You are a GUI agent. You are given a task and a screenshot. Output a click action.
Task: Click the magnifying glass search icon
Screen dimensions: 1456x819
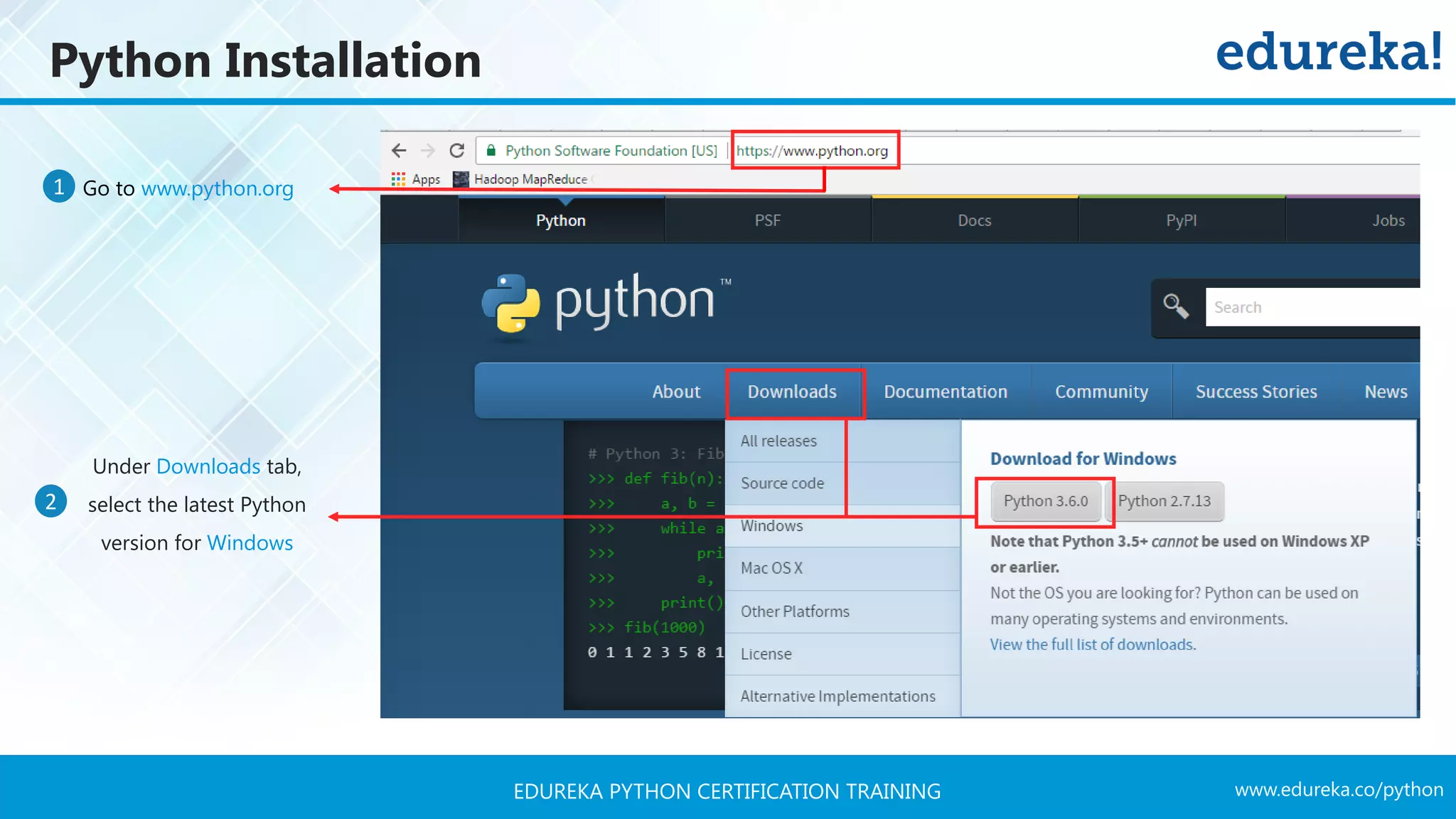tap(1176, 307)
